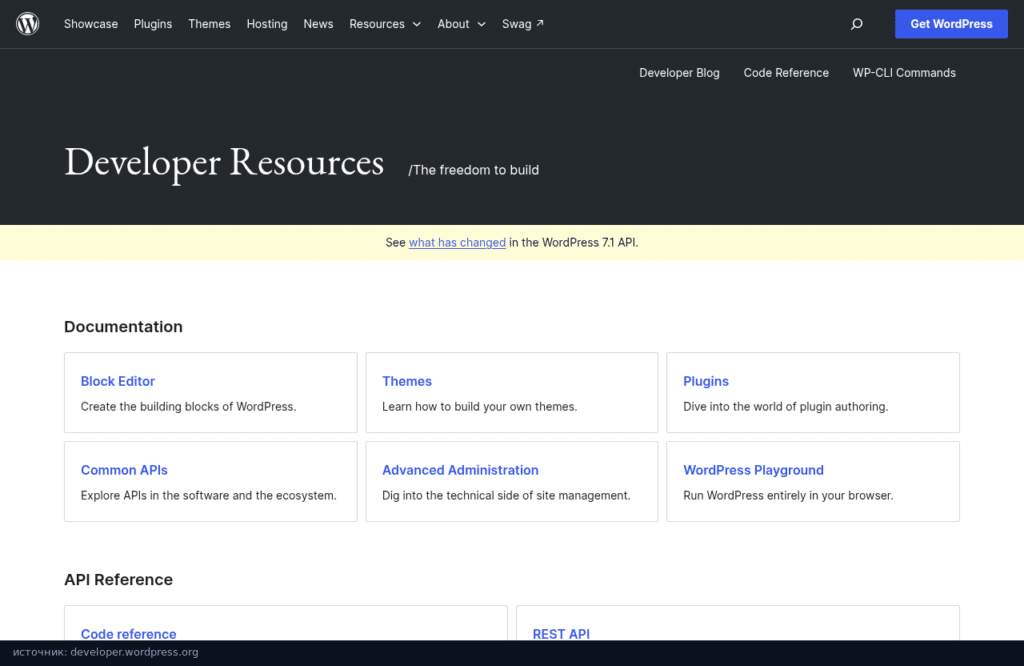Image resolution: width=1024 pixels, height=666 pixels.
Task: Click 'Learn how to build your own themes.'
Action: 479,407
